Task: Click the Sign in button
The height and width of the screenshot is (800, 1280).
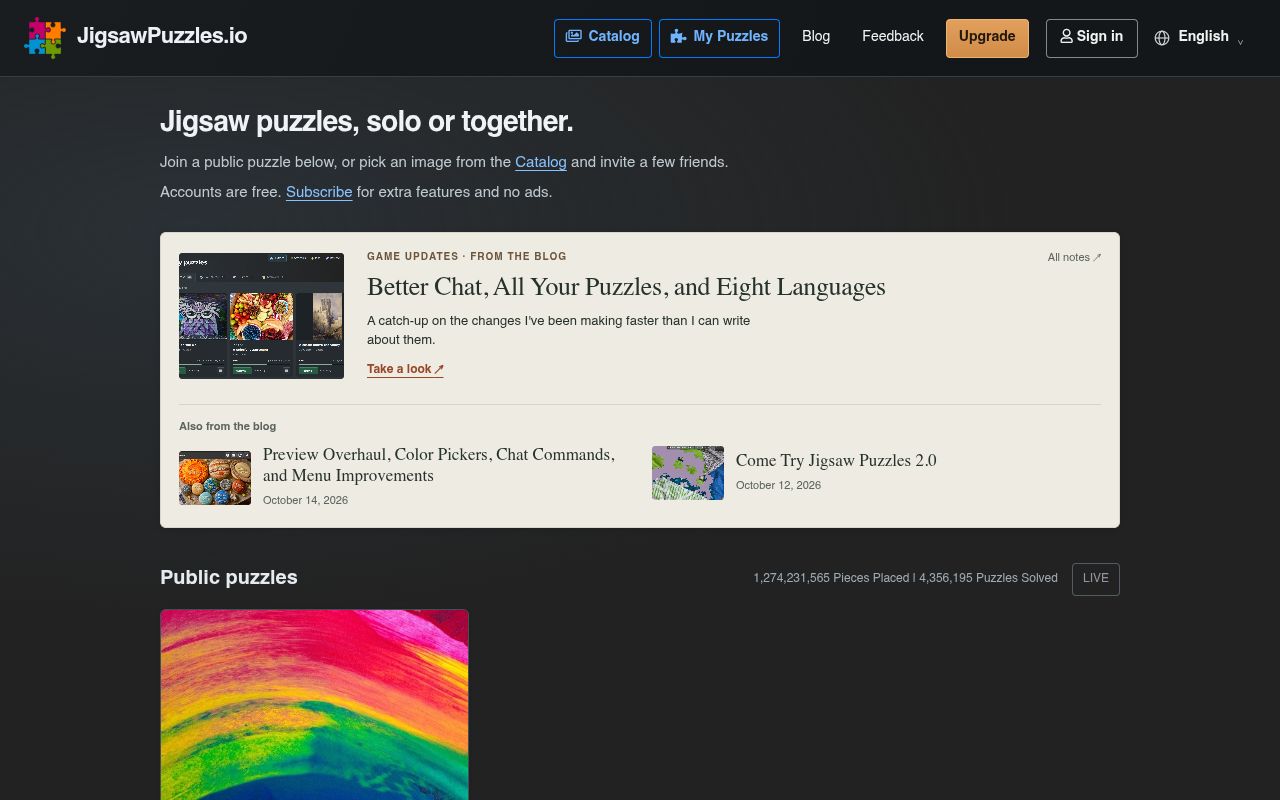Action: 1092,38
